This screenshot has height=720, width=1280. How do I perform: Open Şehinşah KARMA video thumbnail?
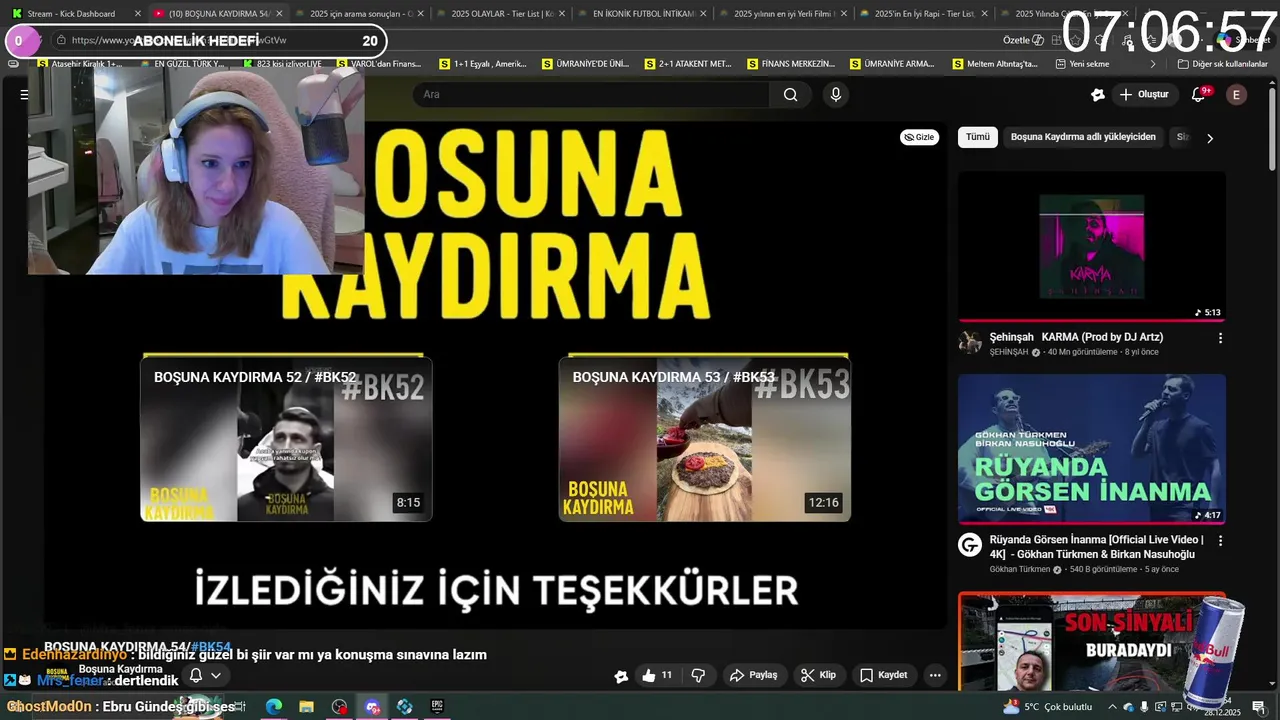coord(1092,246)
